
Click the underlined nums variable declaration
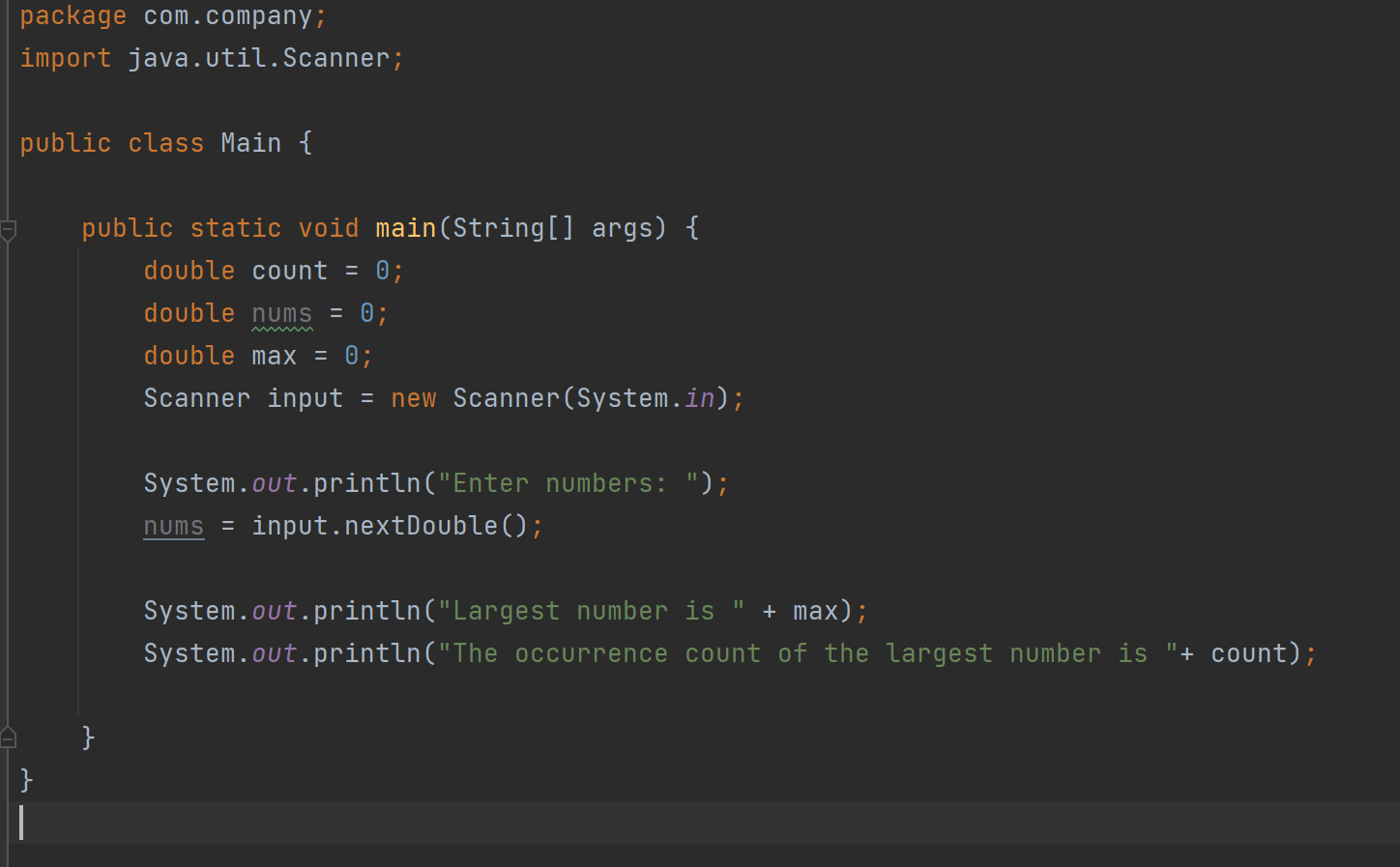pyautogui.click(x=281, y=312)
